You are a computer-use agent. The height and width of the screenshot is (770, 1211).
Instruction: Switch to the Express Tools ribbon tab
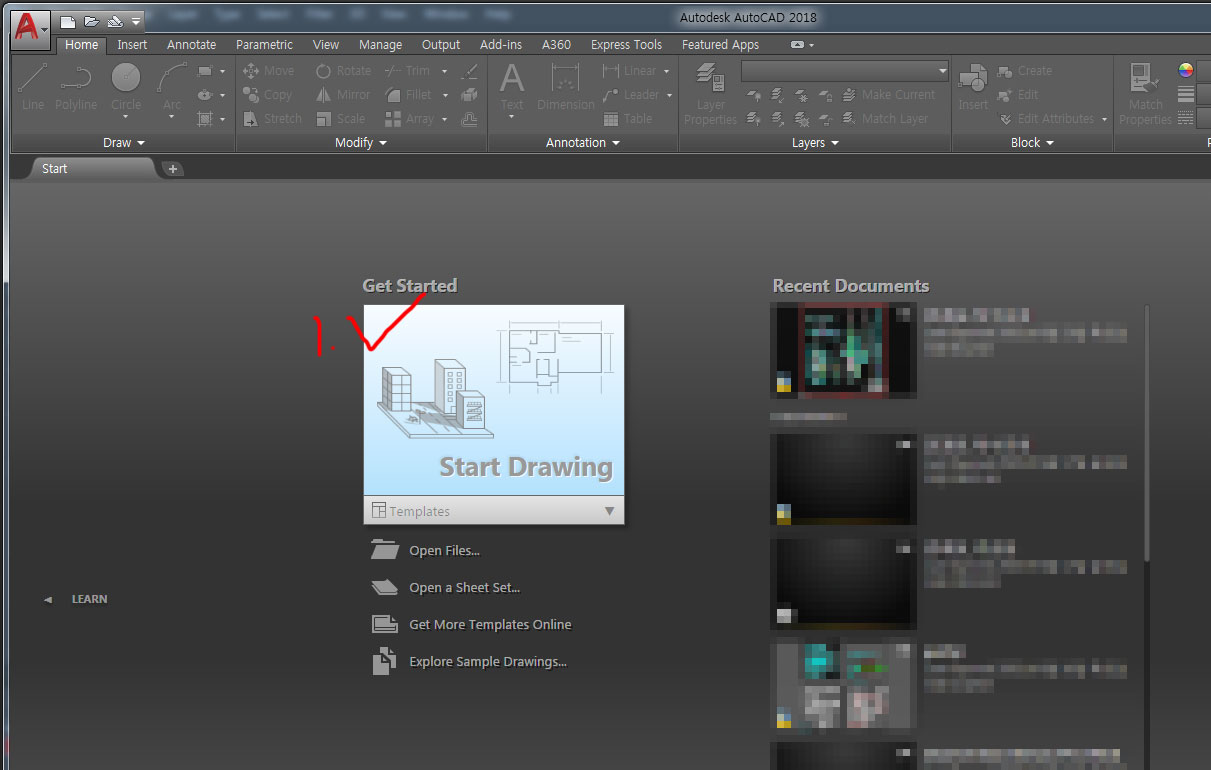tap(626, 45)
